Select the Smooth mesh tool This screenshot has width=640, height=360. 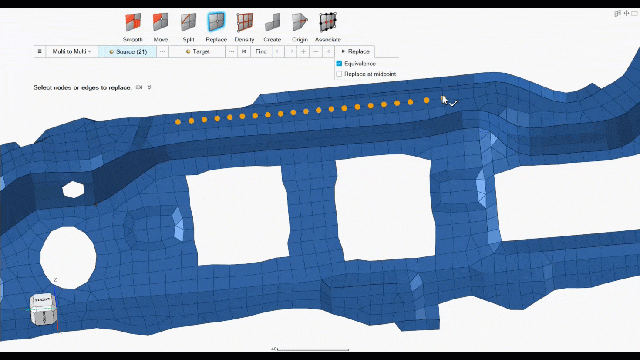click(133, 22)
